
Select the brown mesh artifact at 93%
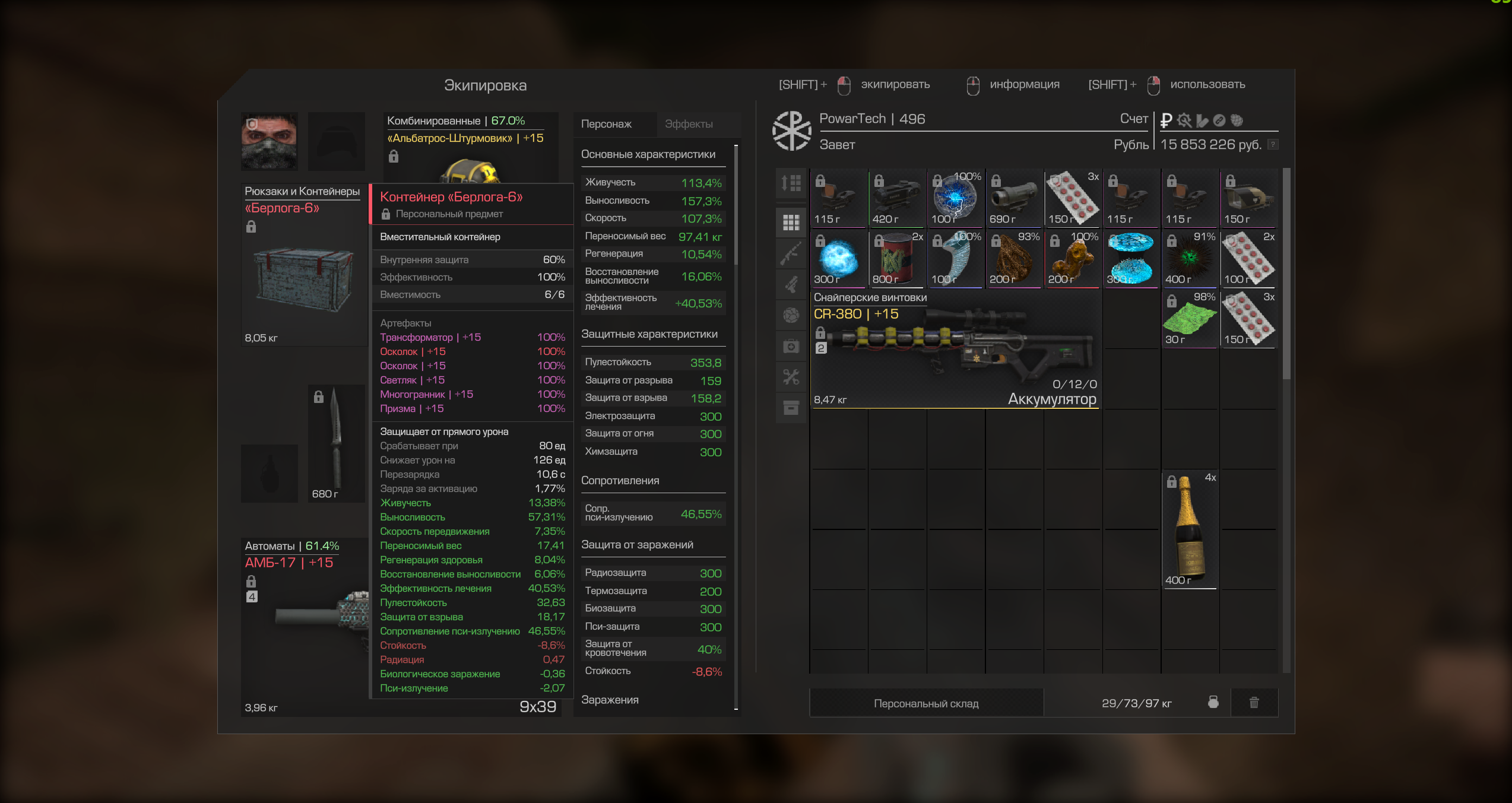[x=1013, y=258]
